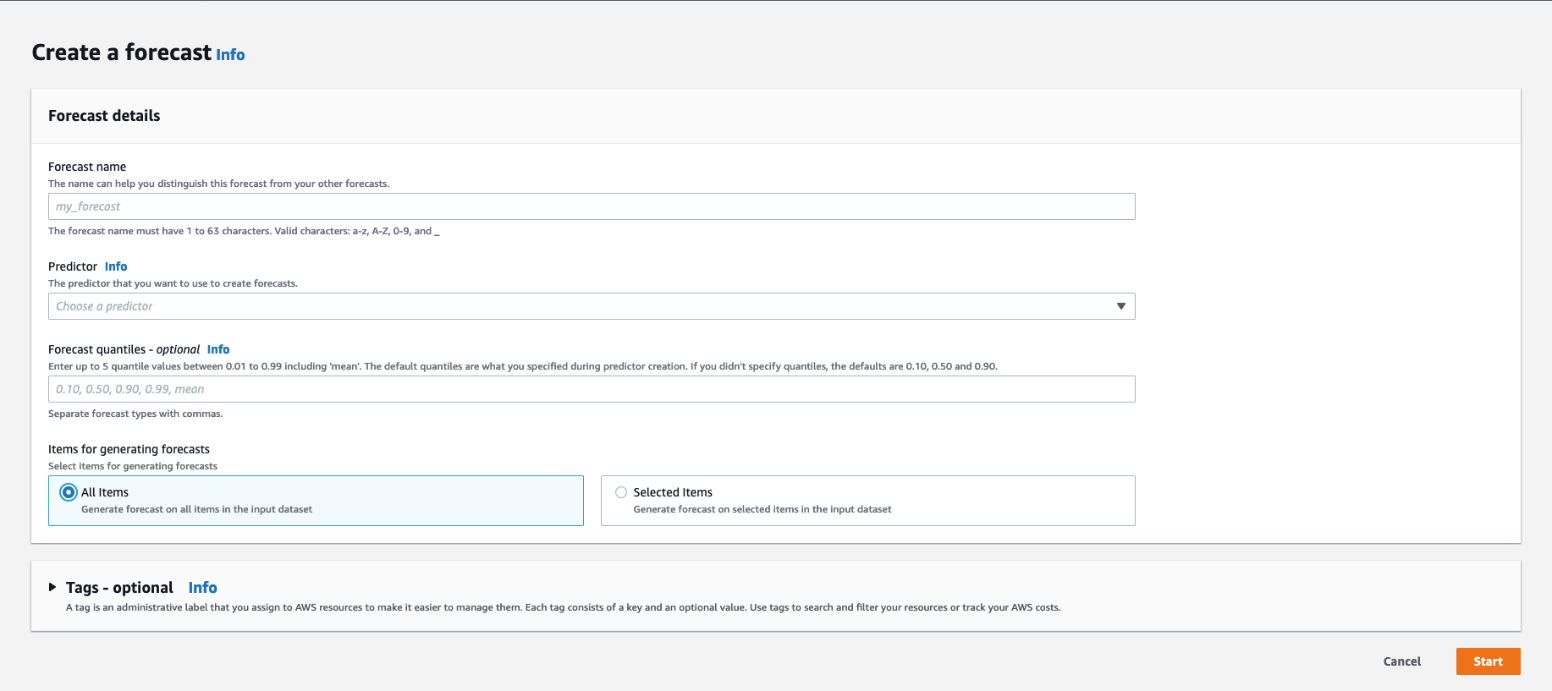Open the Info link next to Predictor

pyautogui.click(x=116, y=267)
